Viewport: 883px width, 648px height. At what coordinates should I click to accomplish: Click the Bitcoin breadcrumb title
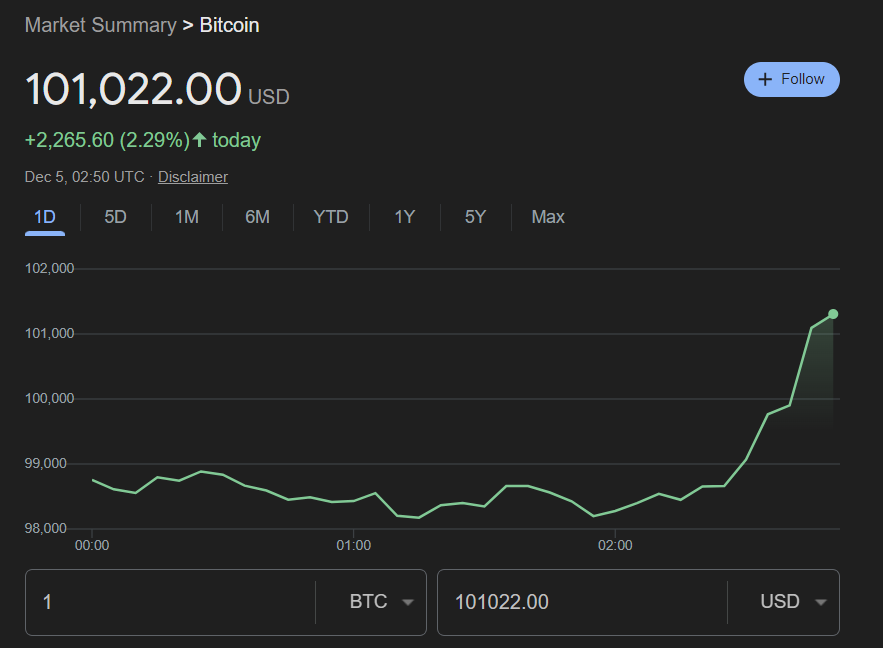pyautogui.click(x=229, y=25)
